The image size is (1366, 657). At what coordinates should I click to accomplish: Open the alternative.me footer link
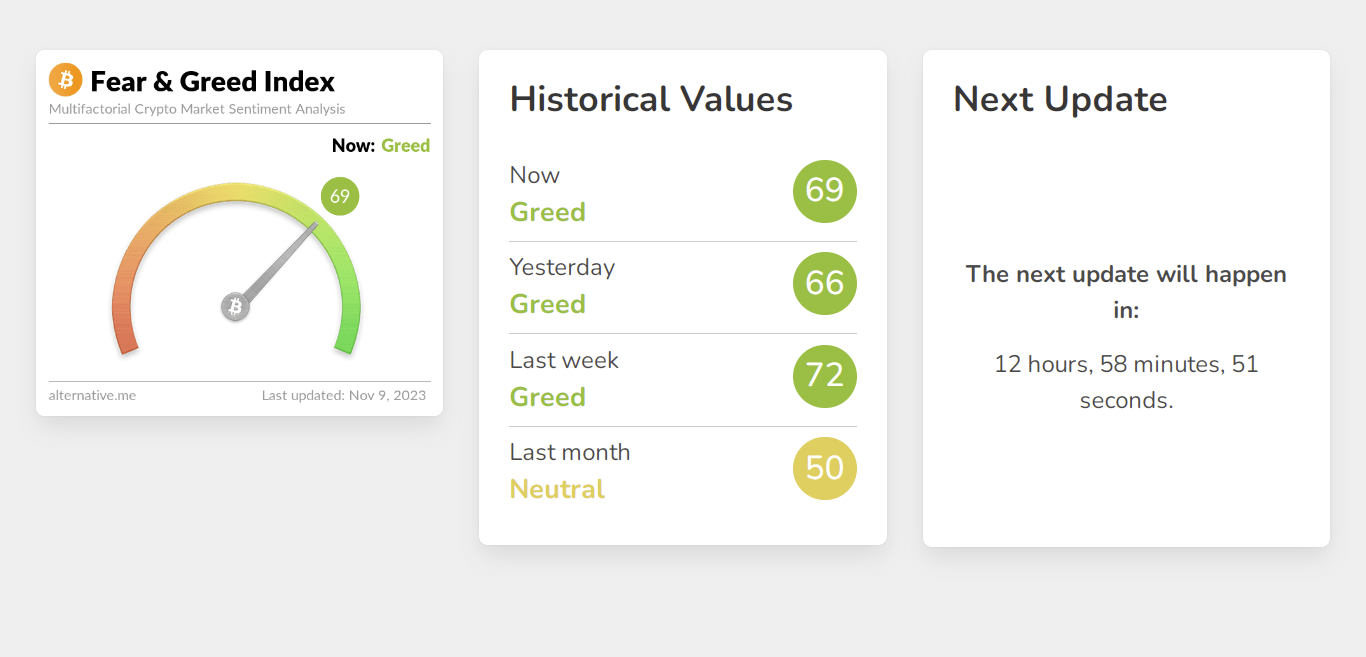point(92,395)
